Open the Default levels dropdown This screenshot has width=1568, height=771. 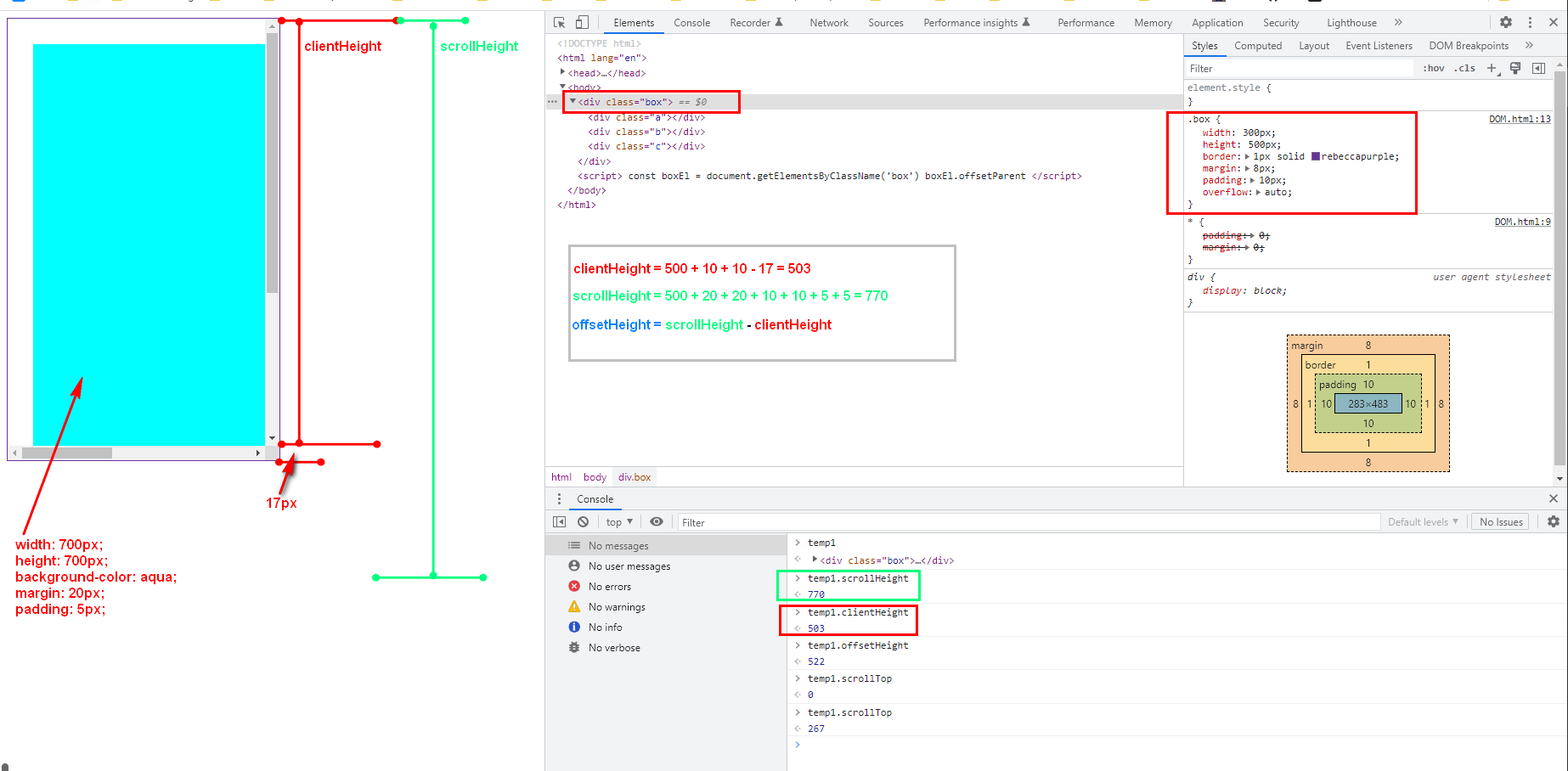pos(1423,521)
